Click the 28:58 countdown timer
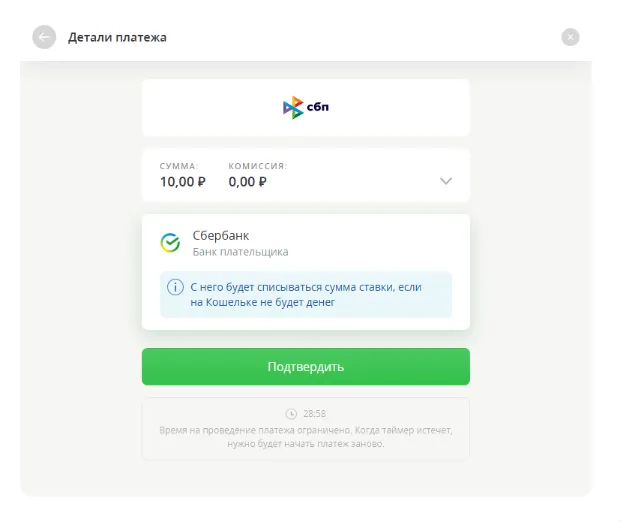621x522 pixels. tap(314, 413)
